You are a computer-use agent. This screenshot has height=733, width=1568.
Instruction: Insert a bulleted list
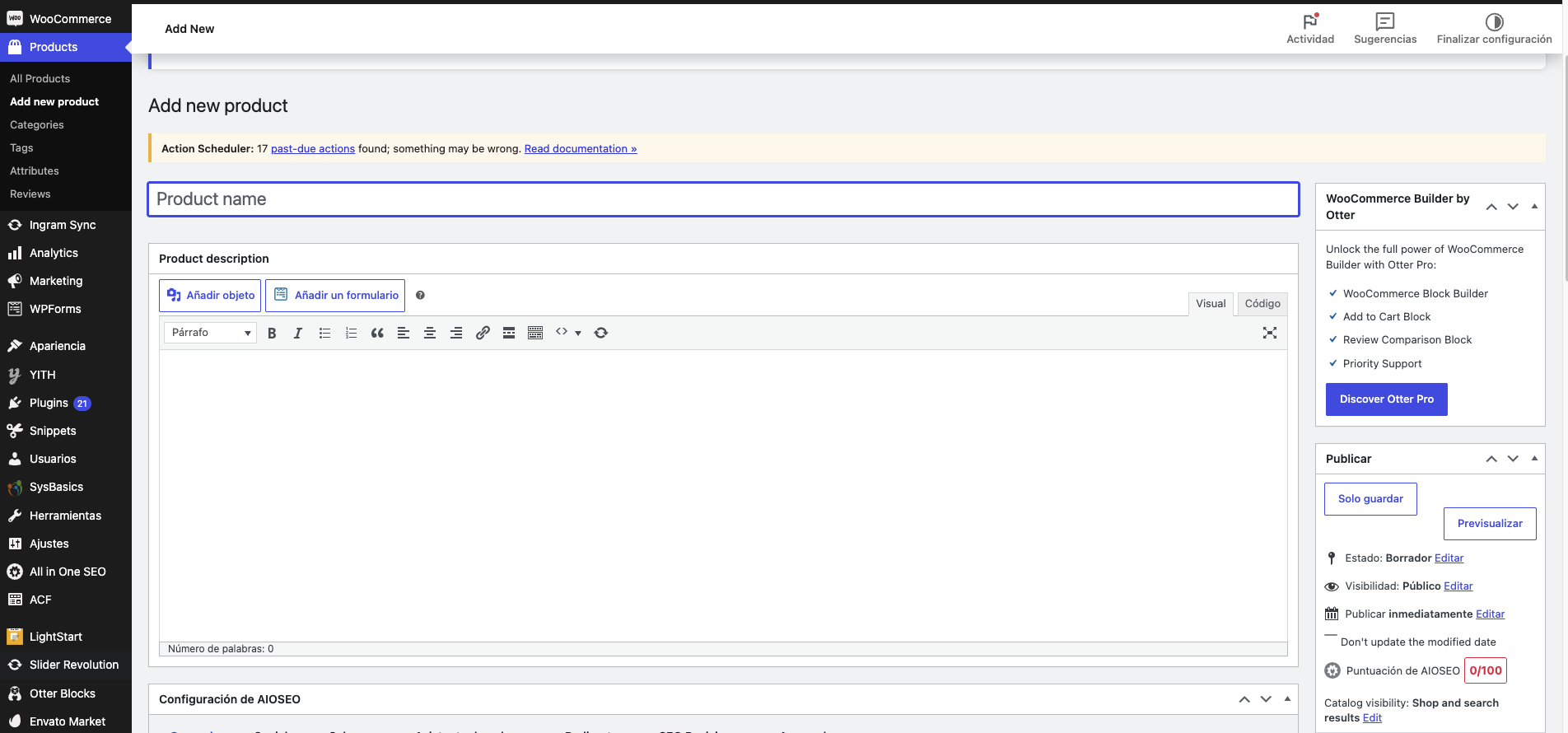click(x=324, y=333)
